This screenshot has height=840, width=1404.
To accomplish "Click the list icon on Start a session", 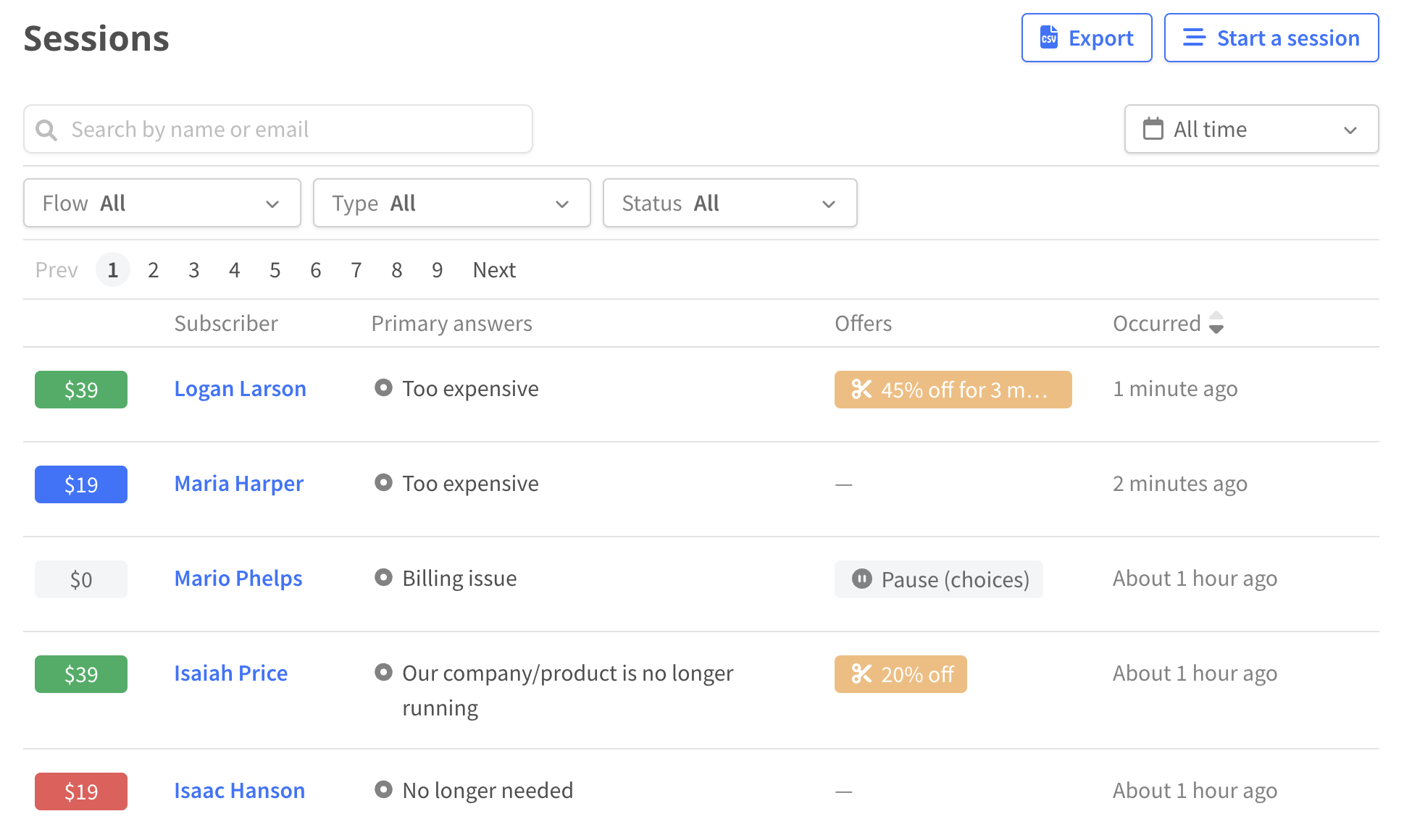I will pyautogui.click(x=1193, y=38).
